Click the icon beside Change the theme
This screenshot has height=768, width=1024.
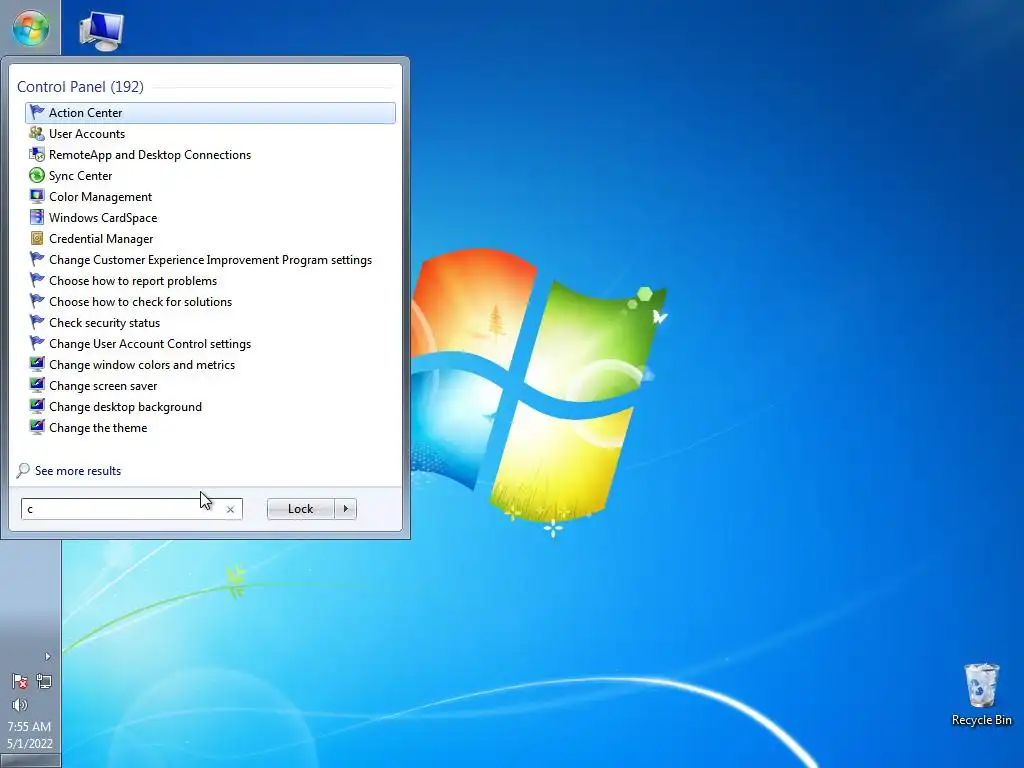[x=37, y=427]
